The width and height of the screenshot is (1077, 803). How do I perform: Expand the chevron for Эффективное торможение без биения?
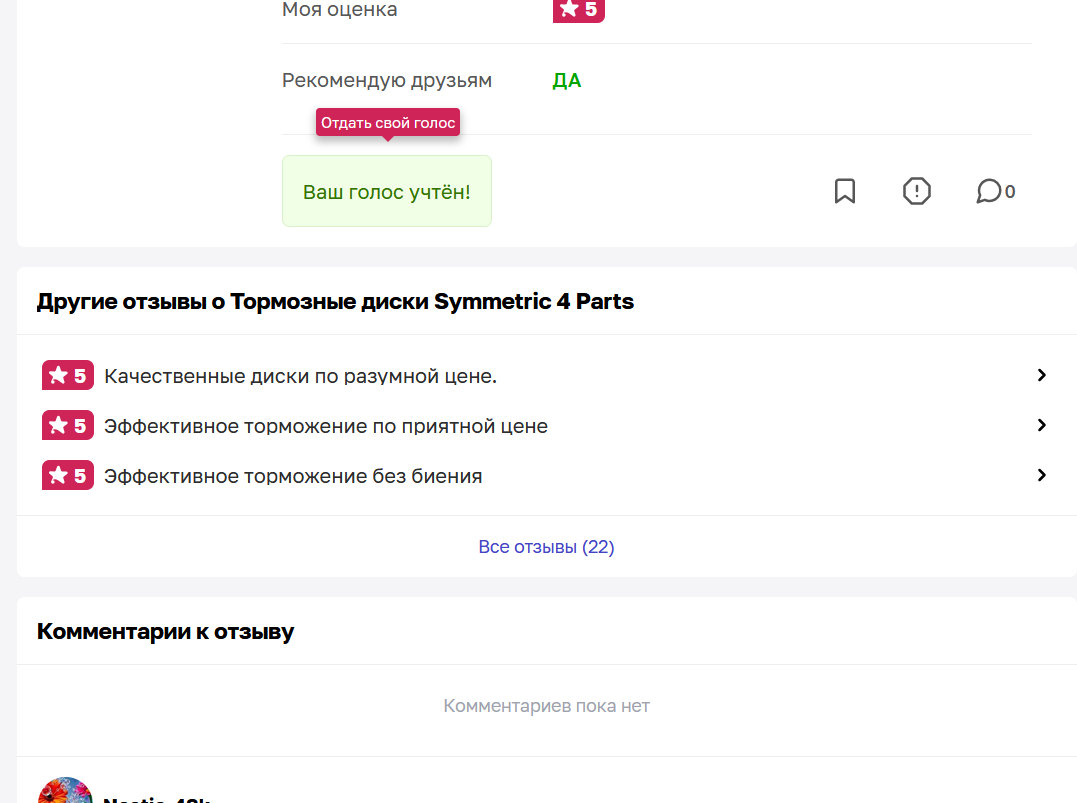click(1041, 475)
